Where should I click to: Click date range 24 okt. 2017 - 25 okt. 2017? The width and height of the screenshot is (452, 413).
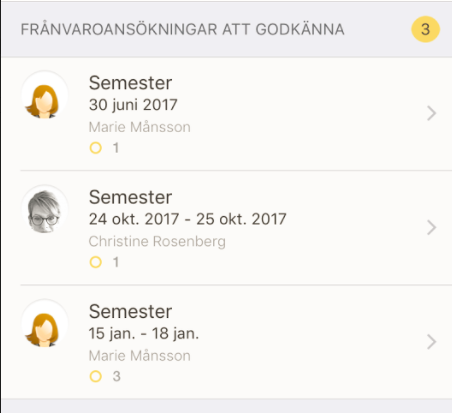[187, 219]
